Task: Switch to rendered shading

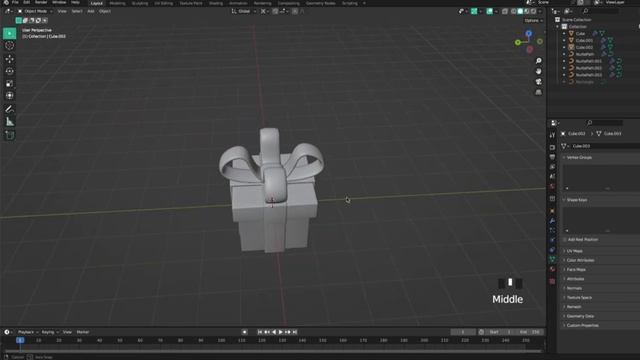Action: point(533,11)
